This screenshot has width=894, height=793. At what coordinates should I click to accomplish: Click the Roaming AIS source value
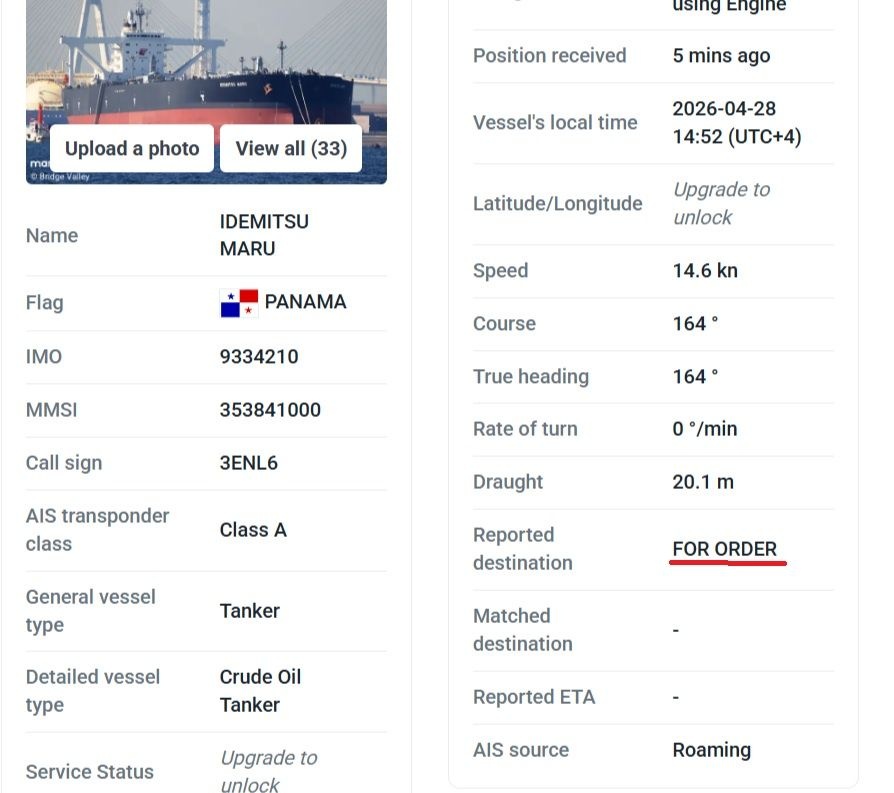[x=711, y=750]
